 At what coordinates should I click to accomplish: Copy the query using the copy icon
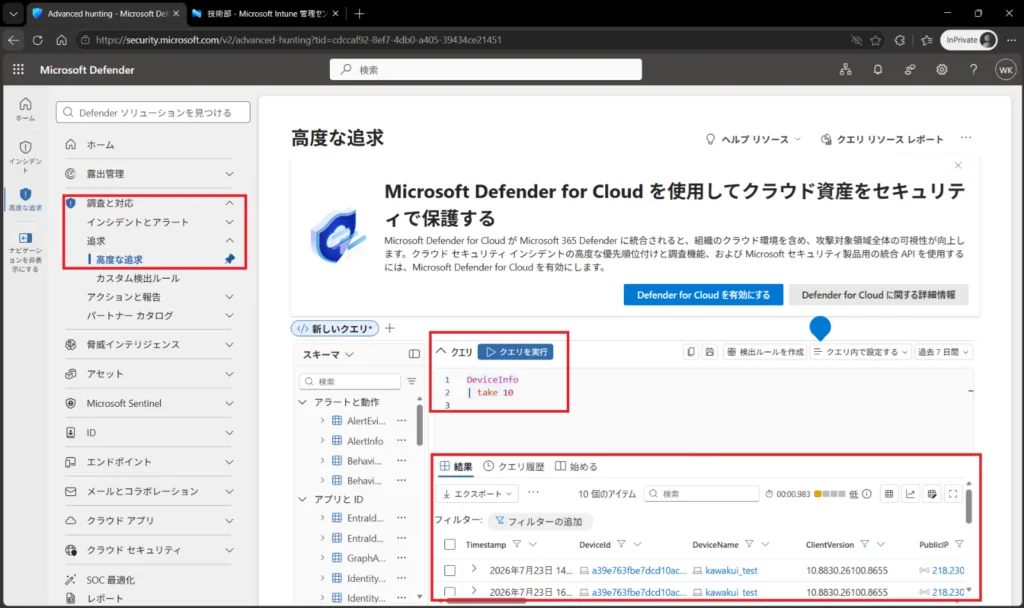click(x=691, y=352)
